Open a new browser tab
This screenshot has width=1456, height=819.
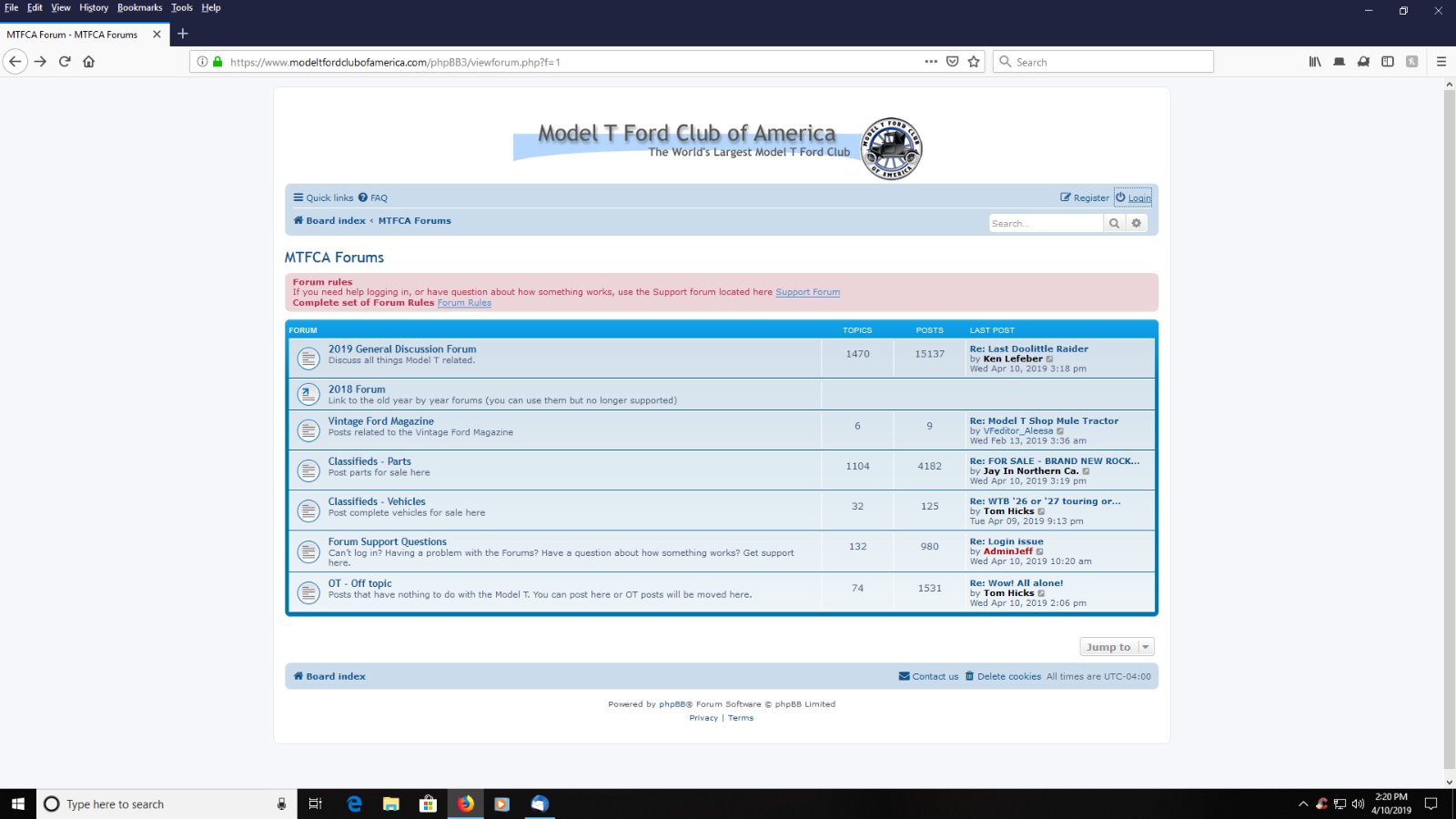[183, 34]
